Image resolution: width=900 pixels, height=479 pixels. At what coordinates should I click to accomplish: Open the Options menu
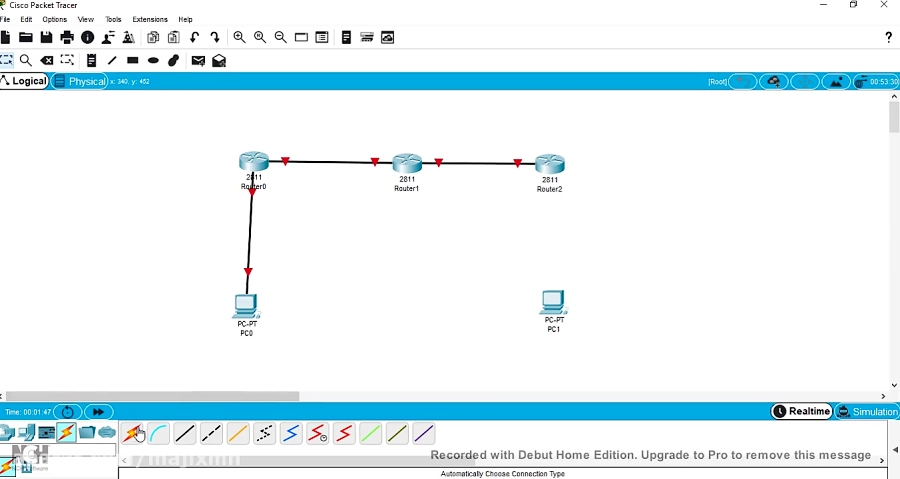54,19
